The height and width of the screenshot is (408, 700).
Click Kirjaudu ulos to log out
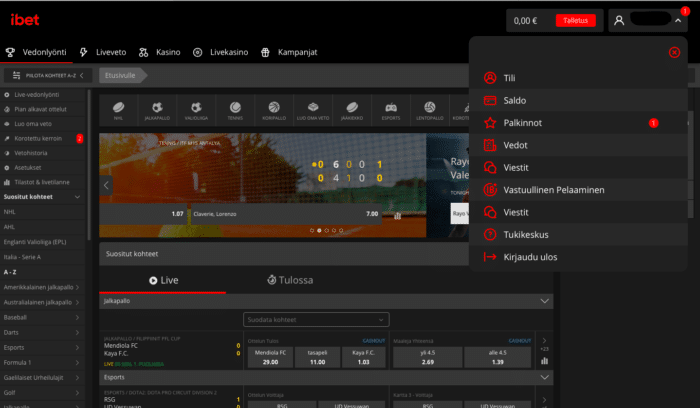coord(578,257)
